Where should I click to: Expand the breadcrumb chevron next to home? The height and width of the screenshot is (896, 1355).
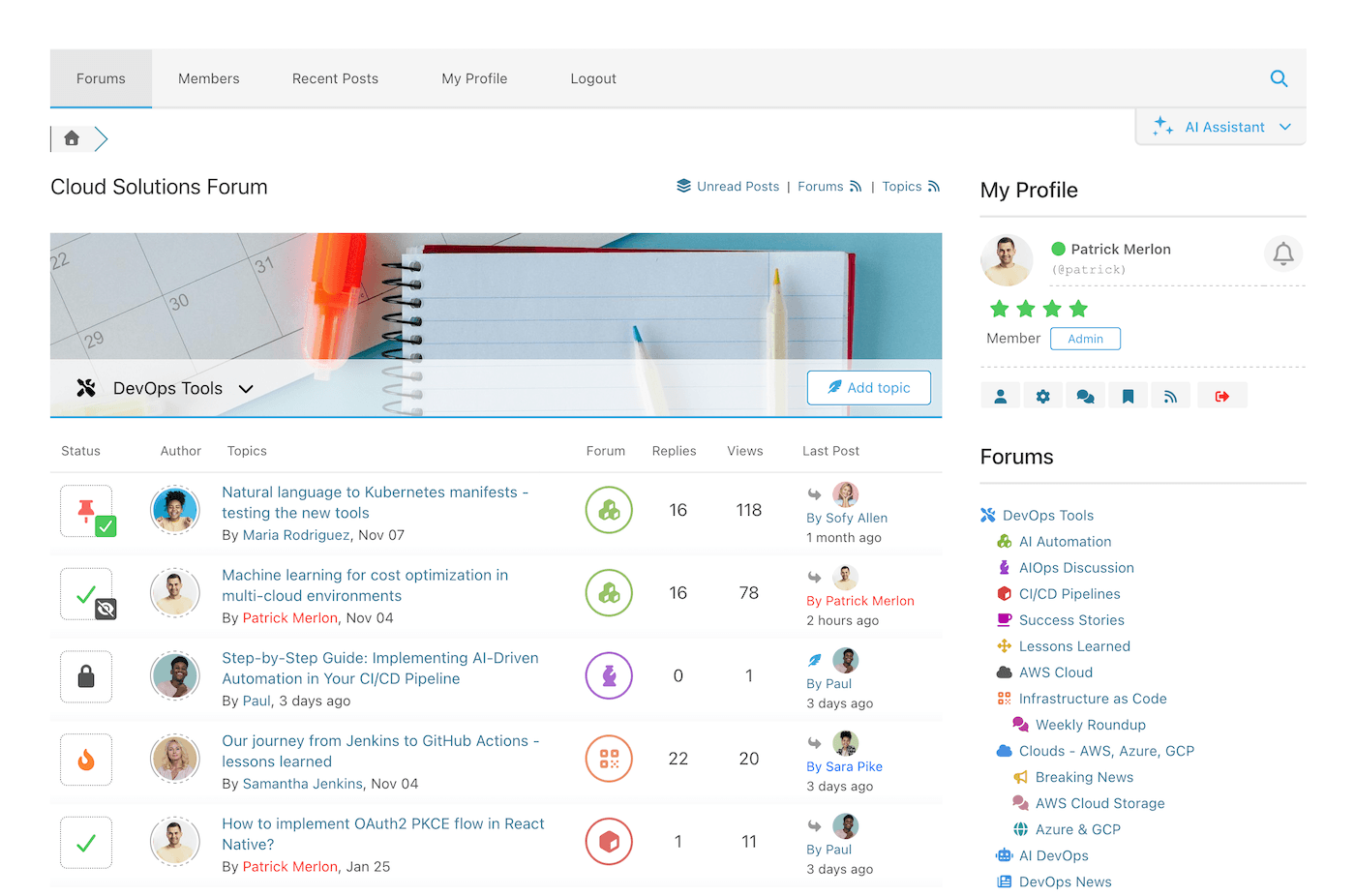coord(103,138)
